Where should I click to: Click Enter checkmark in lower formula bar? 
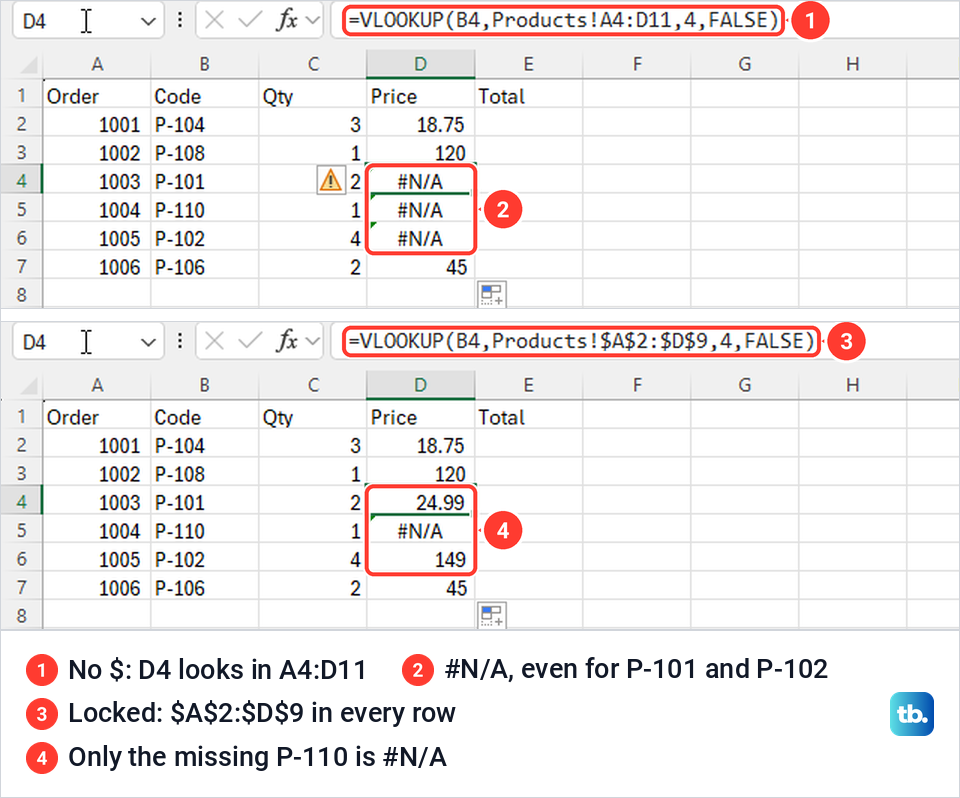[x=250, y=341]
